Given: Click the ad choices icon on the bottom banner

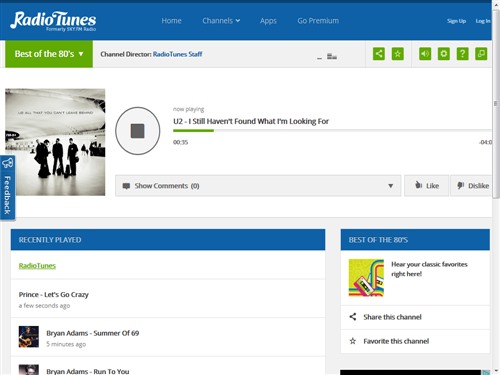Looking at the screenshot, I should point(486,372).
